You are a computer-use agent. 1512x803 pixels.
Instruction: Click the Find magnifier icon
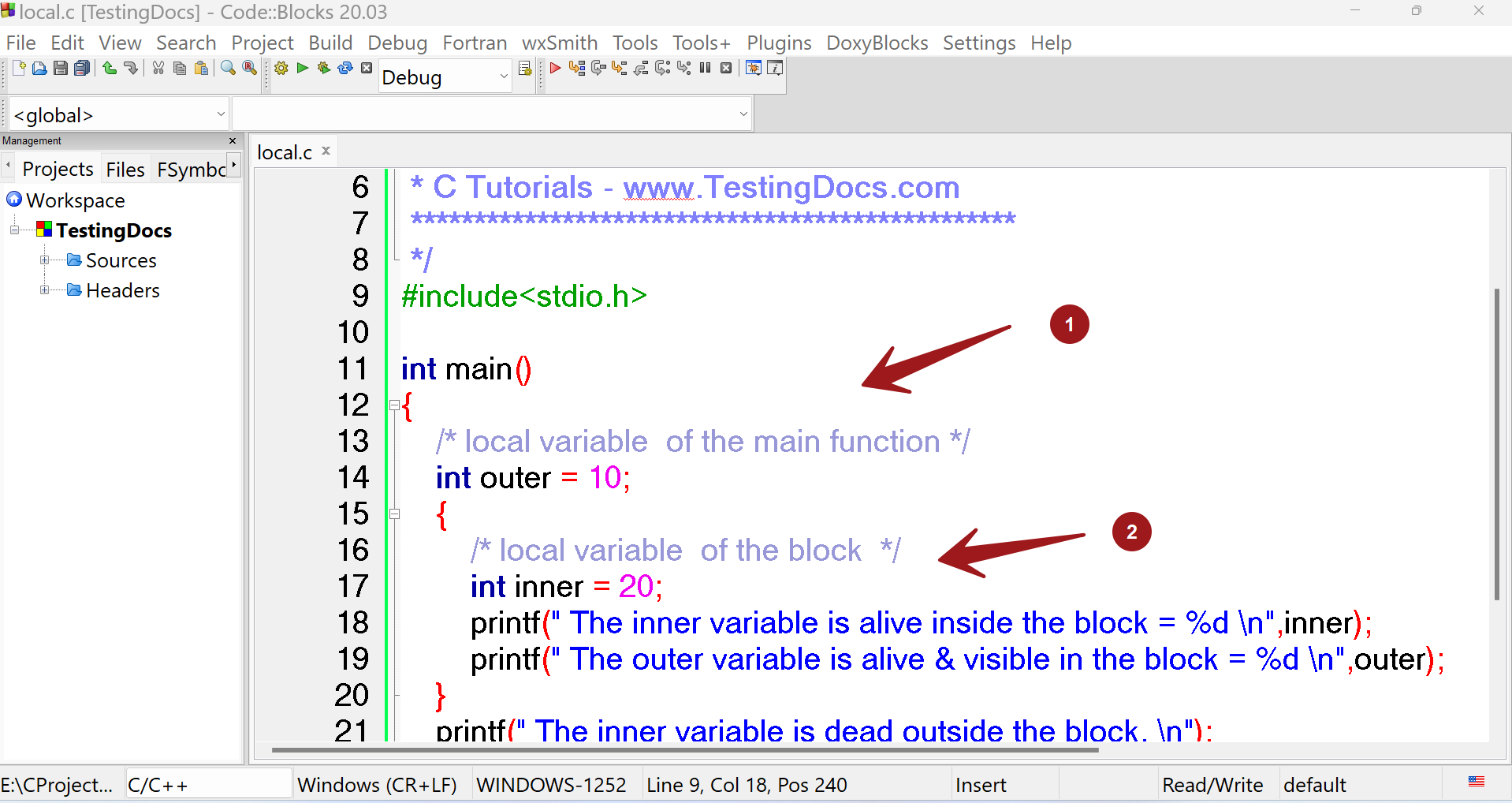[x=228, y=69]
